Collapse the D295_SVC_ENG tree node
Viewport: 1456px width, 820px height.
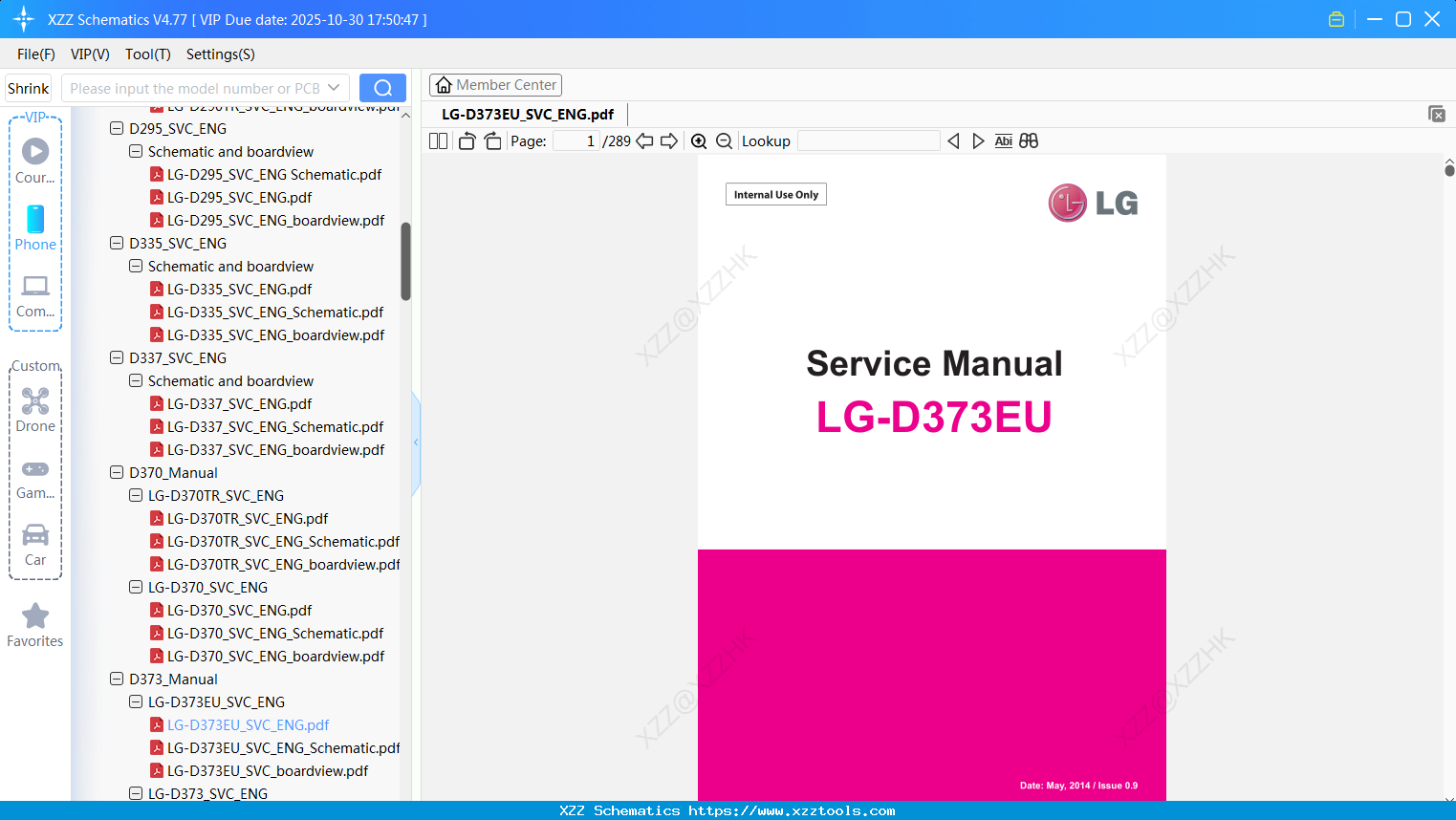[116, 128]
